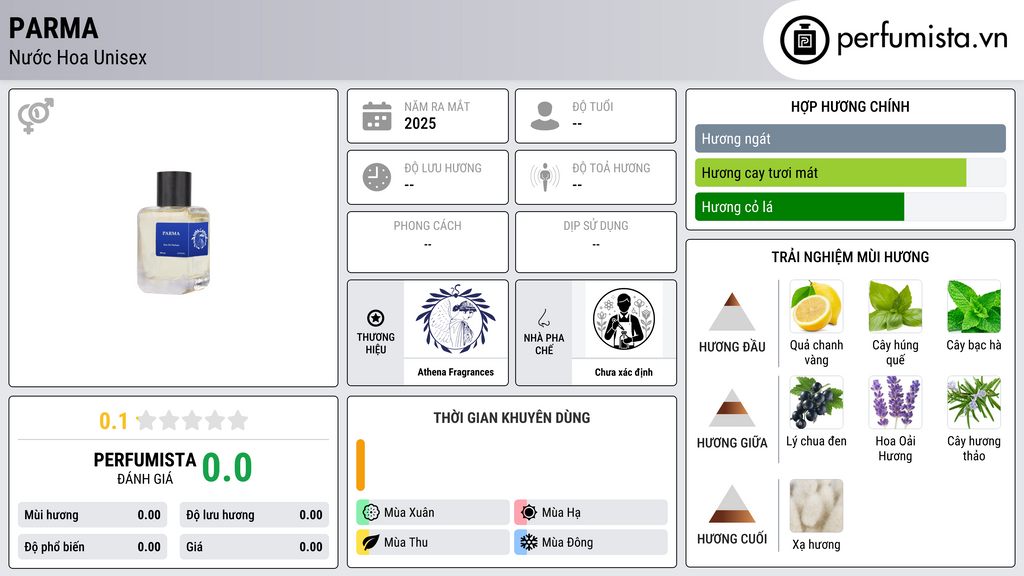Image resolution: width=1024 pixels, height=576 pixels.
Task: Click the Giá 0.00 score row
Action: tap(254, 547)
